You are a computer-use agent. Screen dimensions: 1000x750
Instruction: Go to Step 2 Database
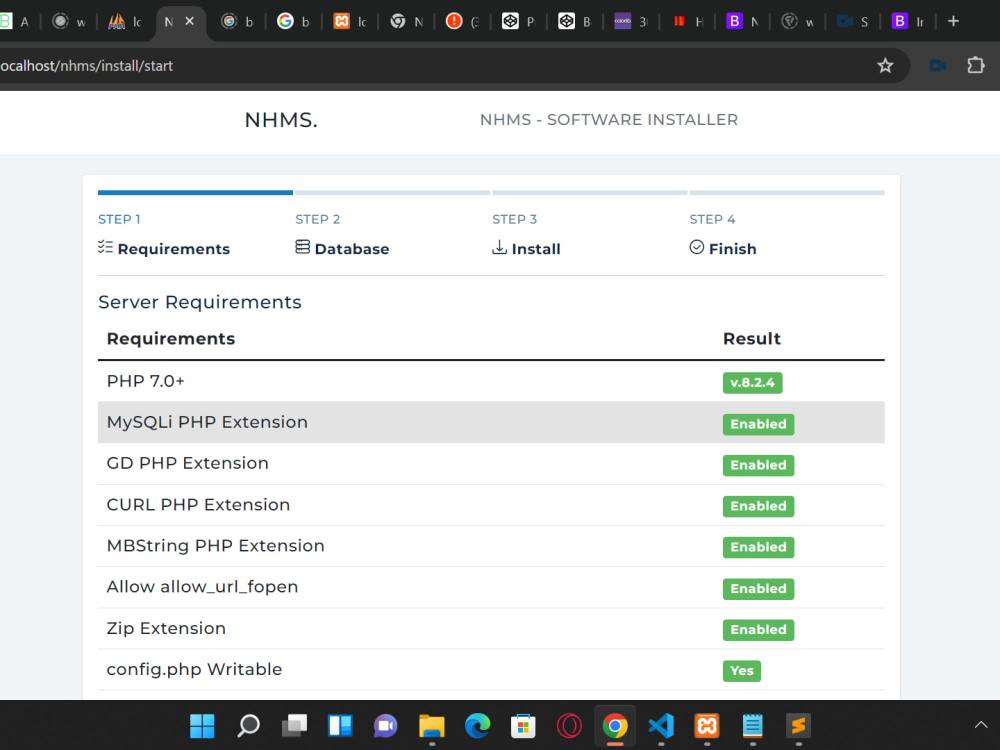click(x=342, y=235)
